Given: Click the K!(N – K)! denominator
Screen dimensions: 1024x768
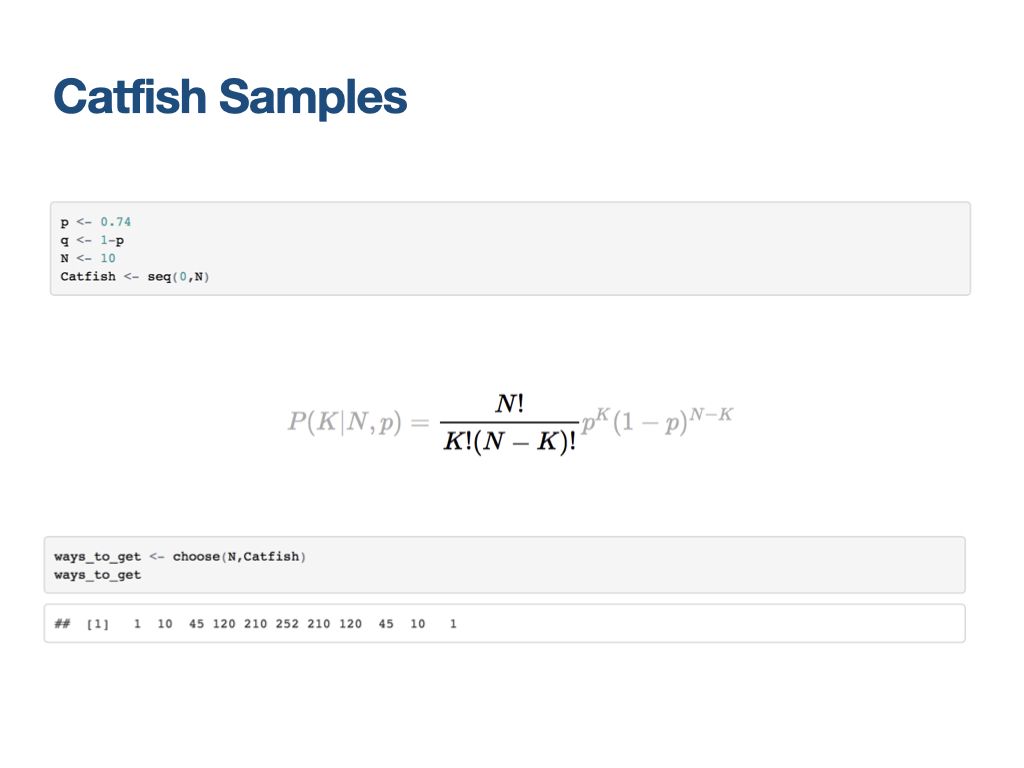Looking at the screenshot, I should pyautogui.click(x=509, y=441).
